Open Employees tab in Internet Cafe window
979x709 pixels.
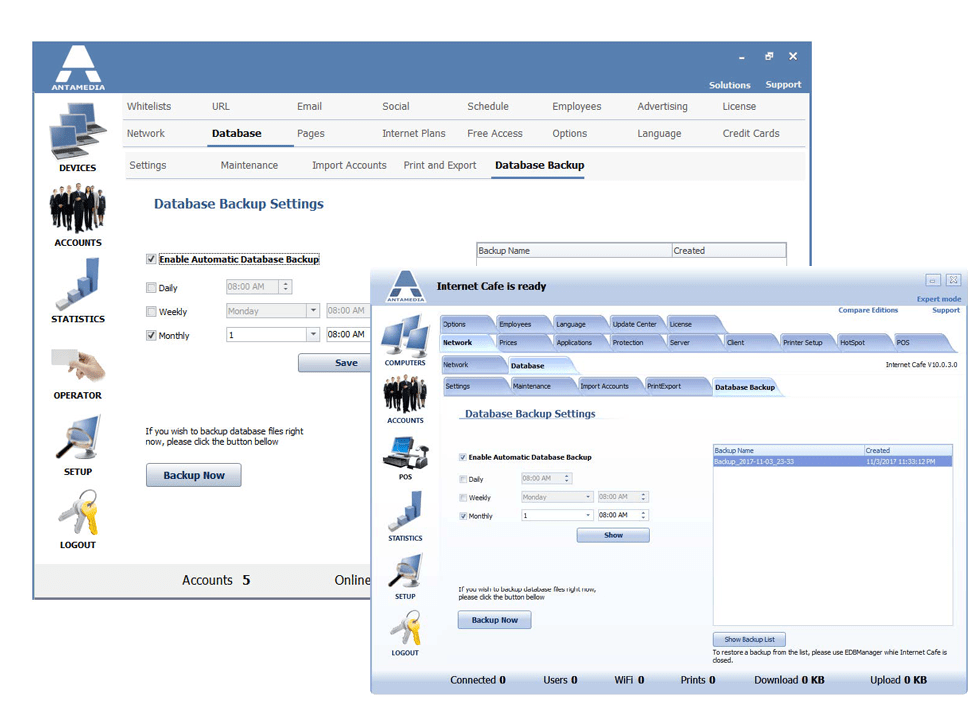click(x=514, y=324)
